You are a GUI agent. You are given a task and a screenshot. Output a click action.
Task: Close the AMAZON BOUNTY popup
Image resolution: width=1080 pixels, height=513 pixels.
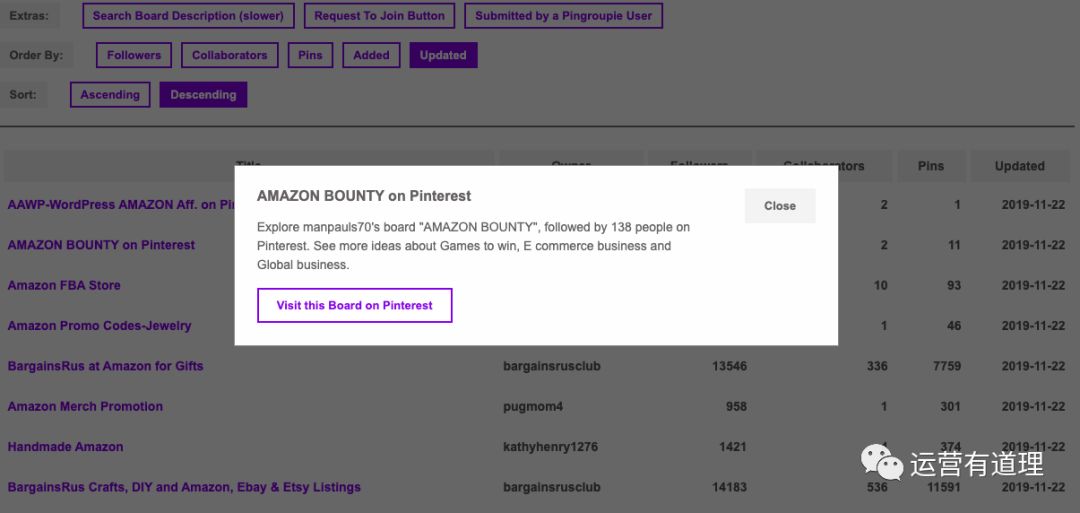tap(780, 206)
